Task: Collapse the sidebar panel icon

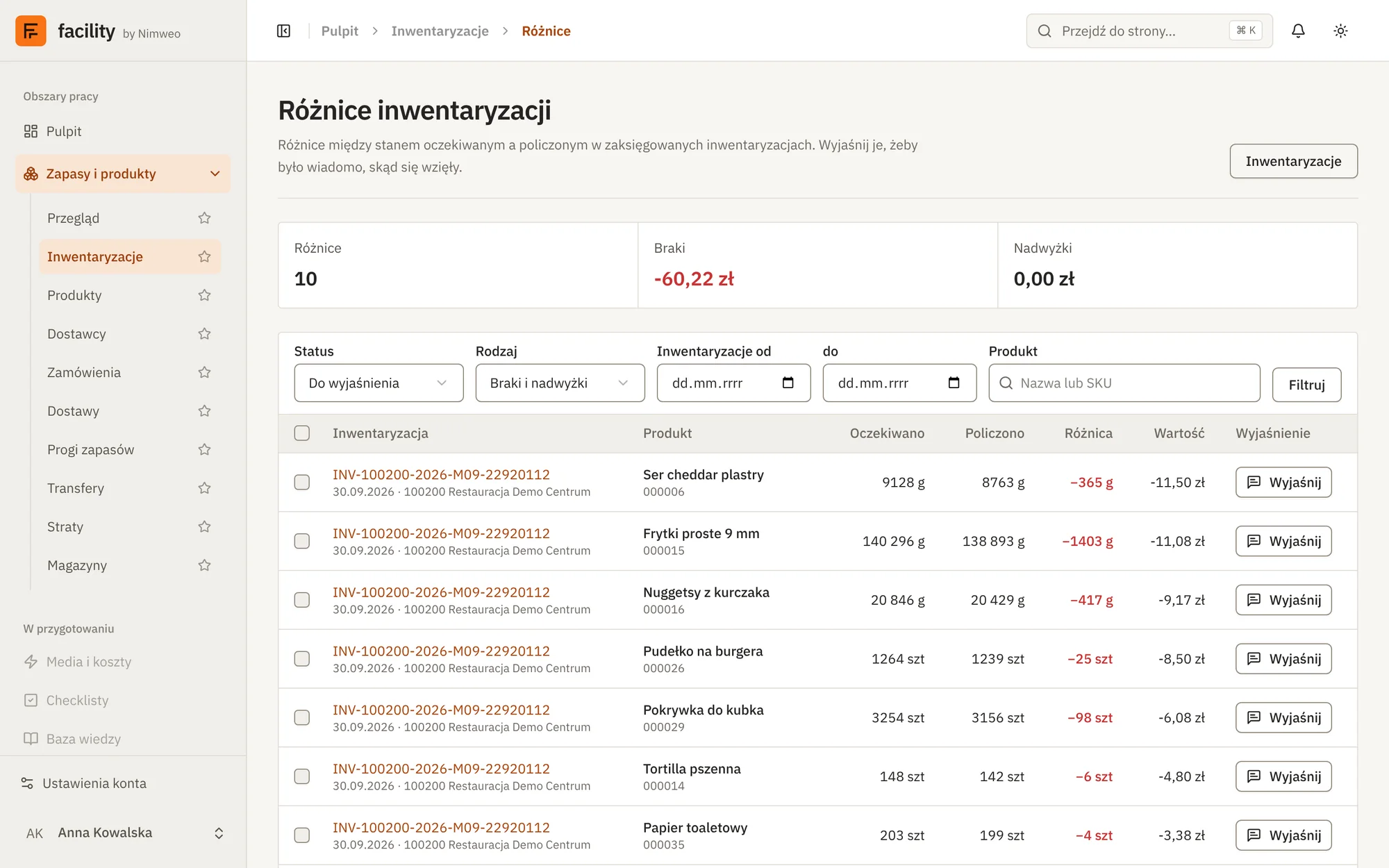Action: tap(283, 31)
